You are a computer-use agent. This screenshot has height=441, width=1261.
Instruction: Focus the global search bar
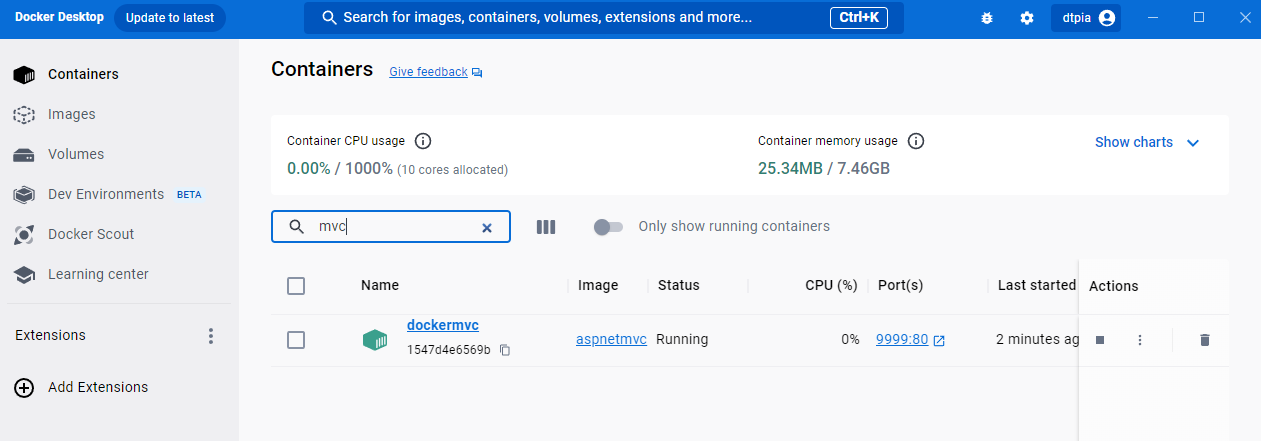click(604, 18)
